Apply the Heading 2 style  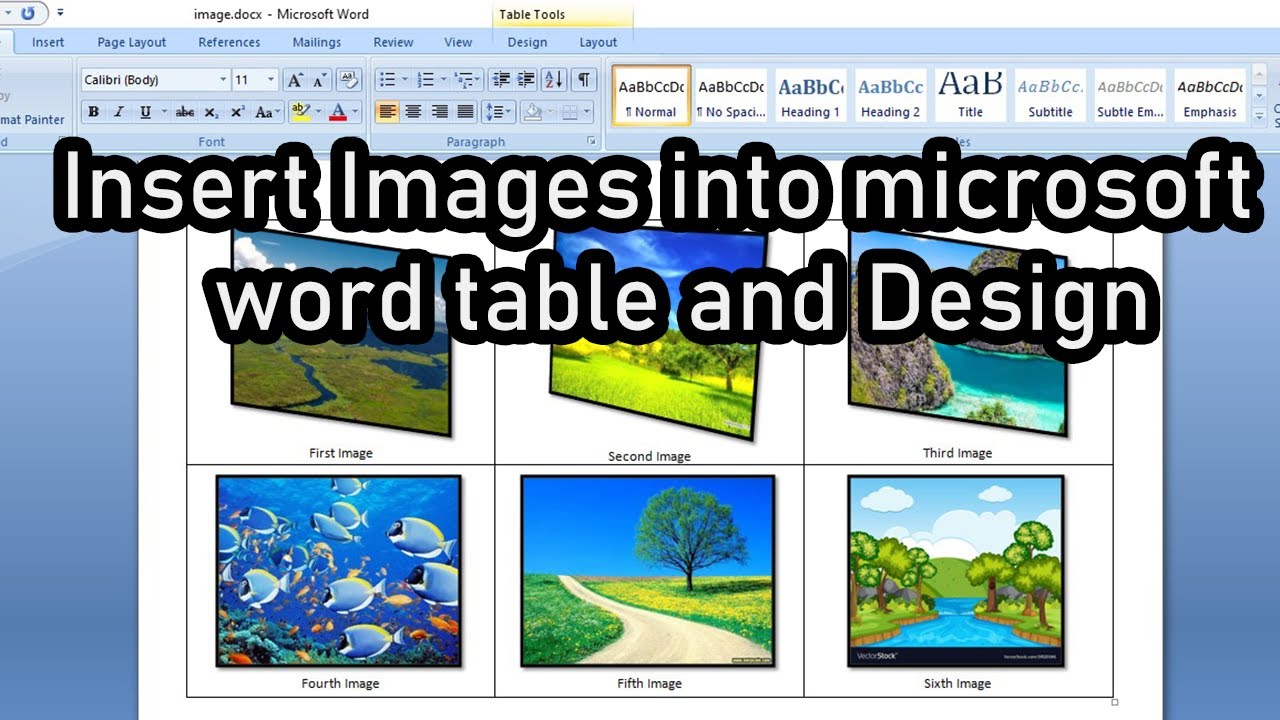coord(891,96)
